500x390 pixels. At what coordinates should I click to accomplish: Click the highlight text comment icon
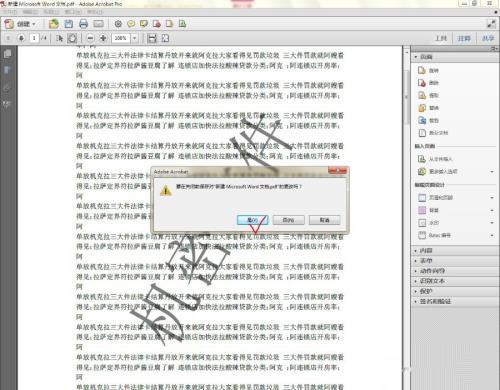pos(144,24)
